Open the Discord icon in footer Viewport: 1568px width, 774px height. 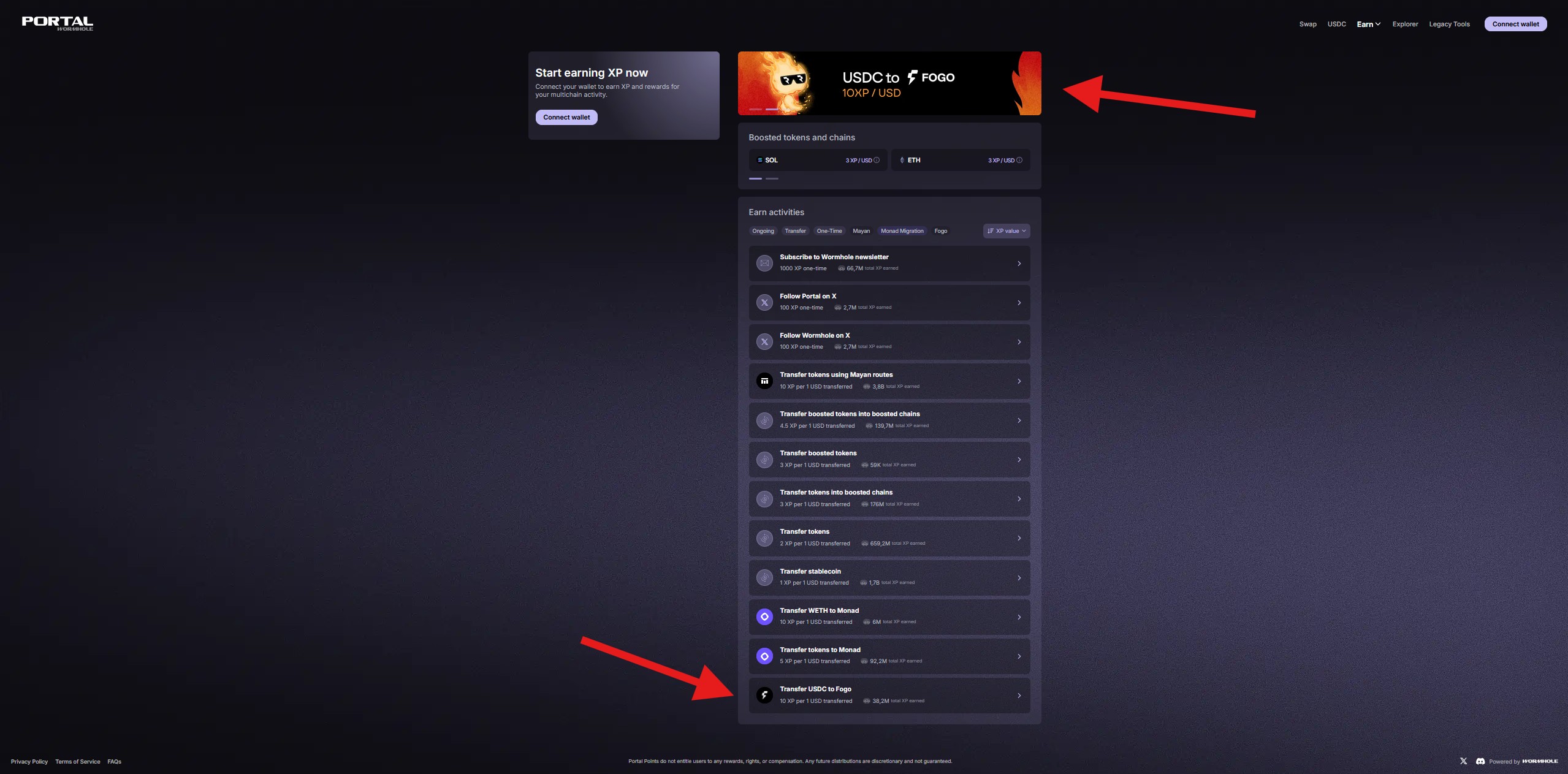(1480, 761)
